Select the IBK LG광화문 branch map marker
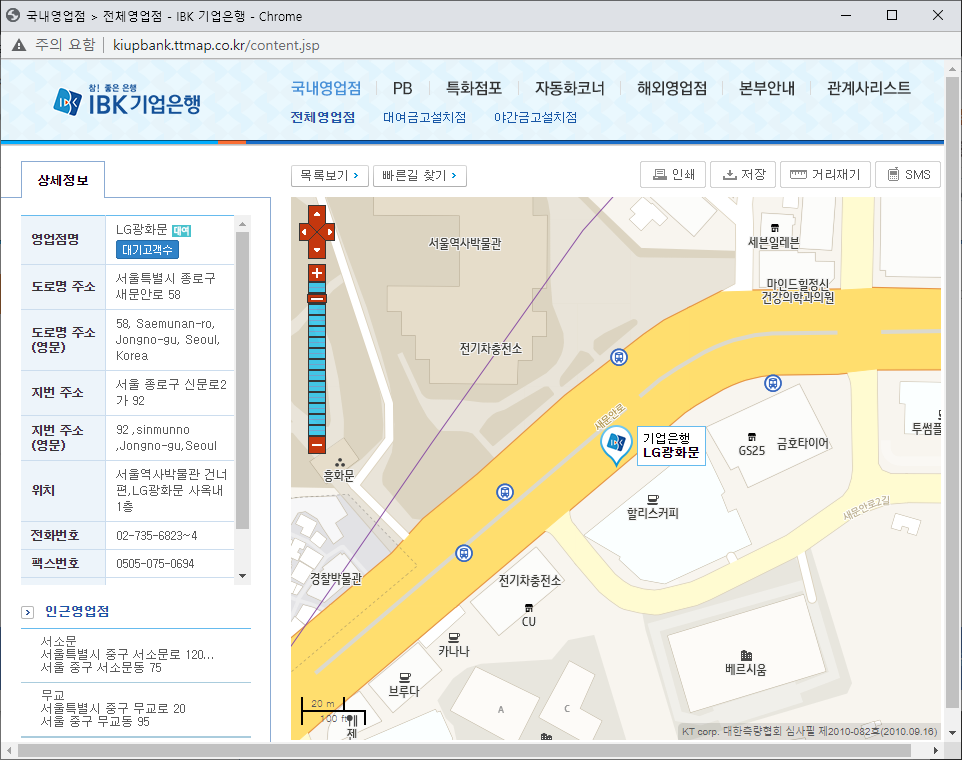This screenshot has height=760, width=962. click(616, 445)
